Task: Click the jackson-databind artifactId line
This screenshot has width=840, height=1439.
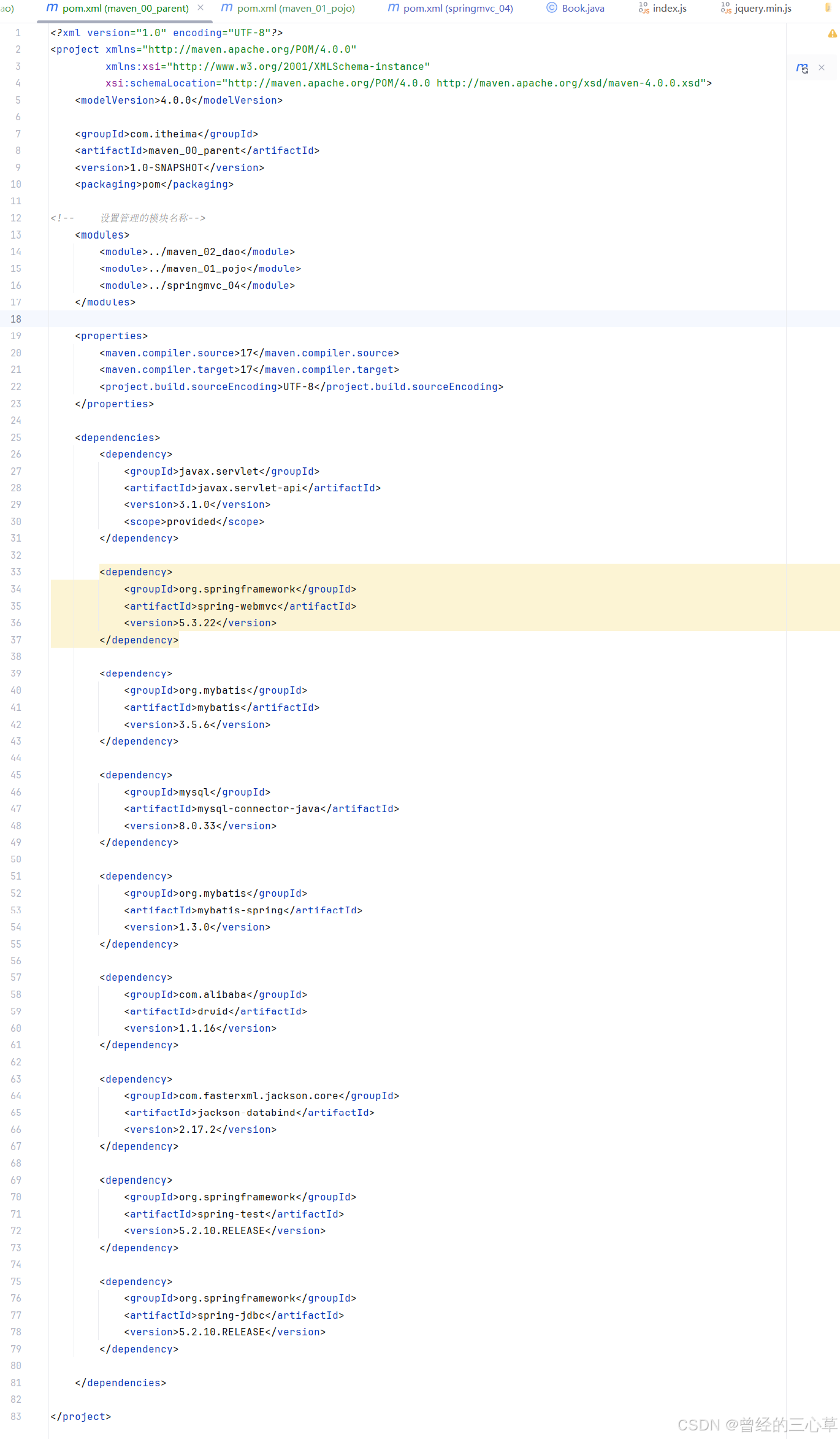Action: click(250, 1112)
